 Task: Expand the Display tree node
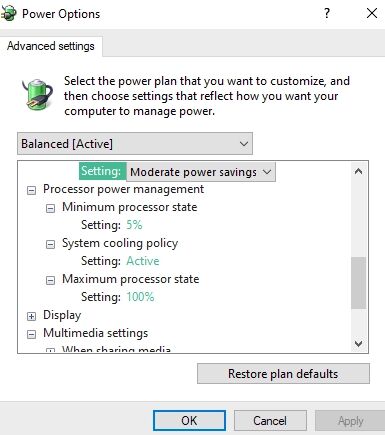point(31,316)
